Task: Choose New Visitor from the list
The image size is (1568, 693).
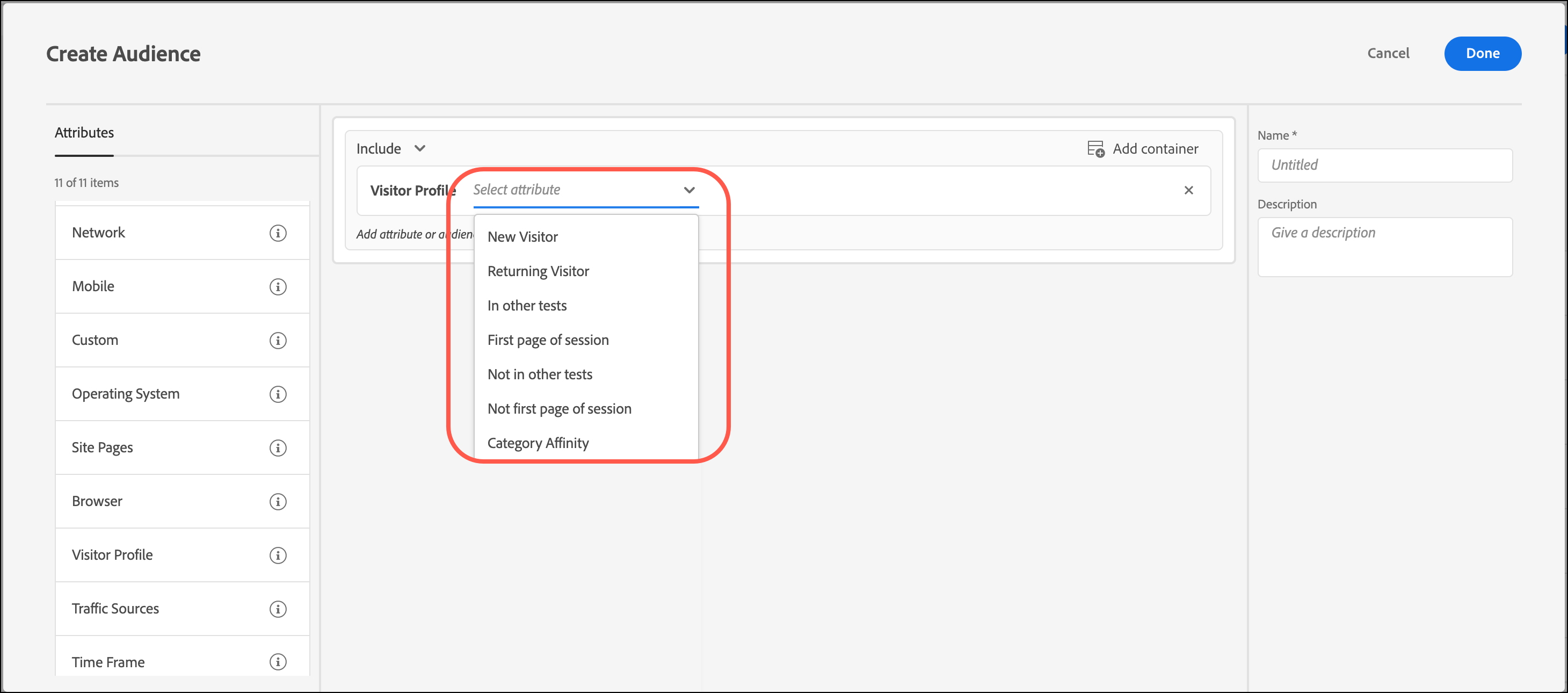Action: pyautogui.click(x=522, y=237)
